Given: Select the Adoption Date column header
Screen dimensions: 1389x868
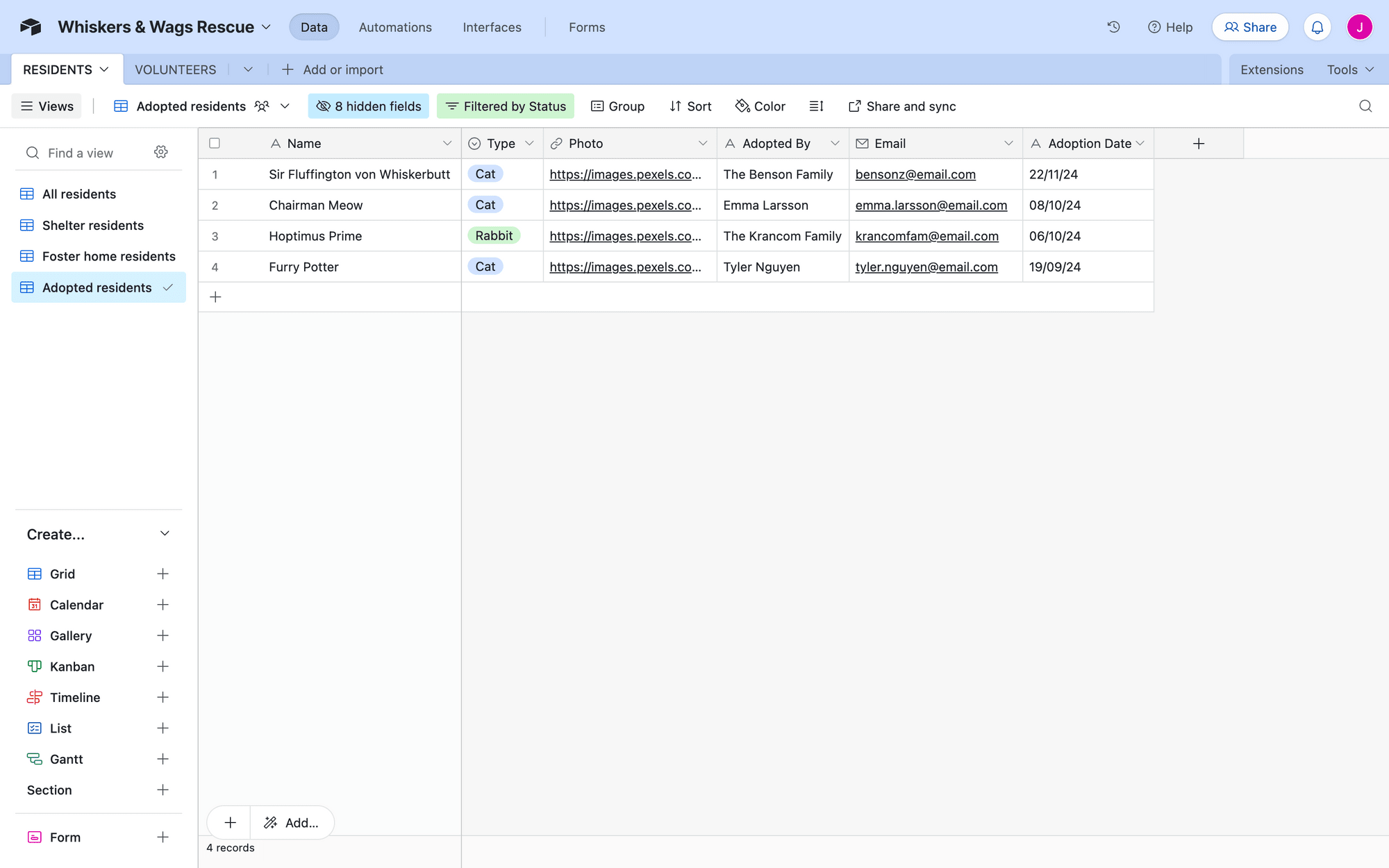Looking at the screenshot, I should pyautogui.click(x=1087, y=143).
